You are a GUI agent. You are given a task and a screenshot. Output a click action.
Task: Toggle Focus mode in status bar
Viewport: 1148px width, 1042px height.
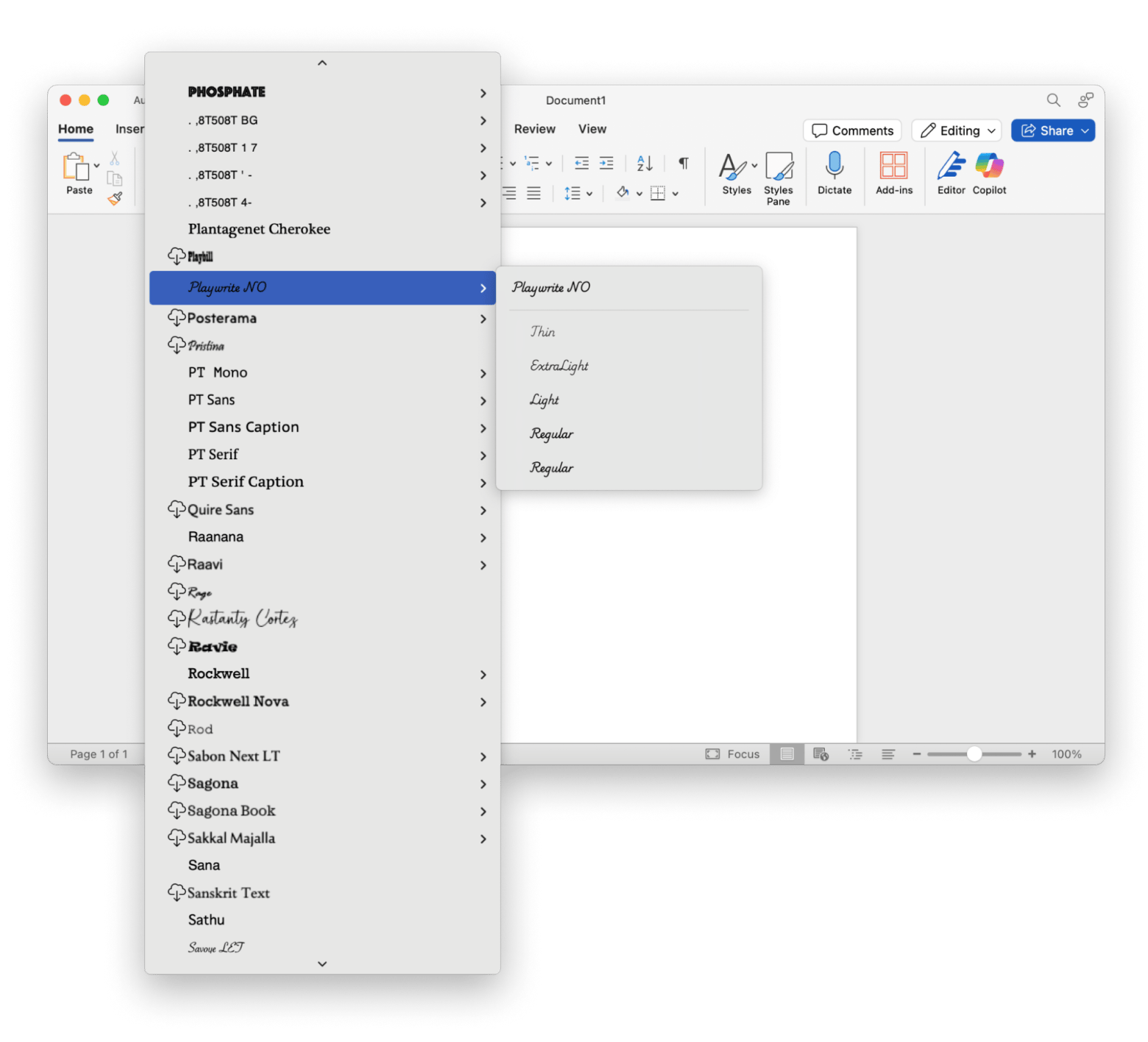[x=732, y=754]
